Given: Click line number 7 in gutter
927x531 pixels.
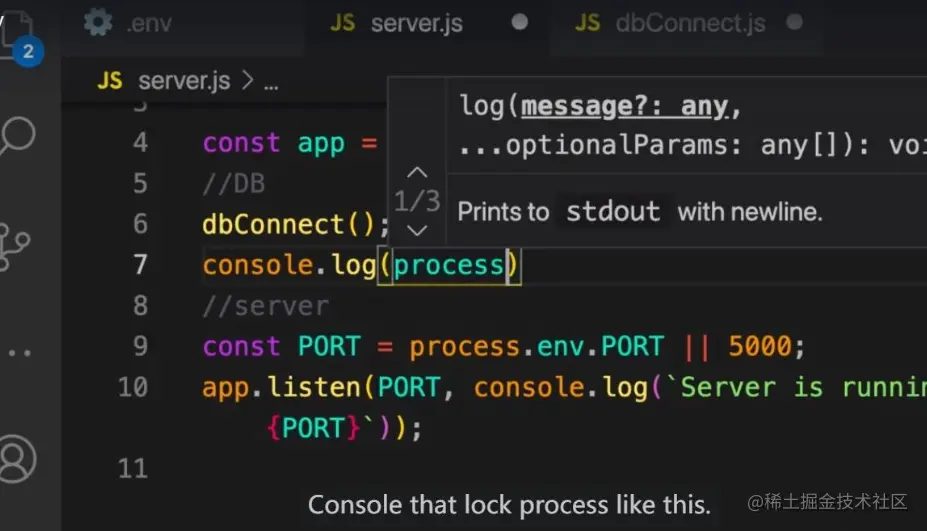Looking at the screenshot, I should [x=140, y=264].
